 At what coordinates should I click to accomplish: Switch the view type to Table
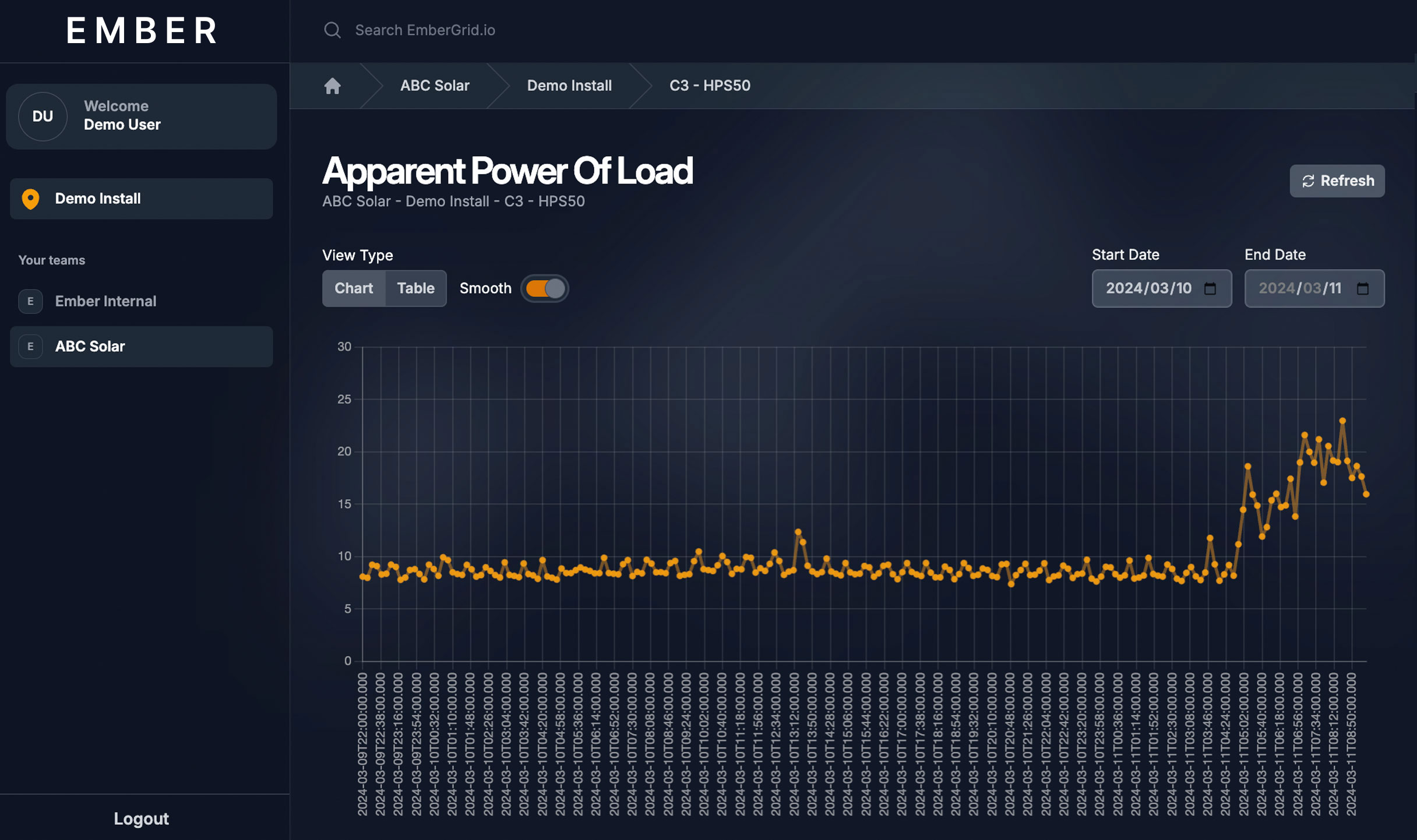(415, 288)
